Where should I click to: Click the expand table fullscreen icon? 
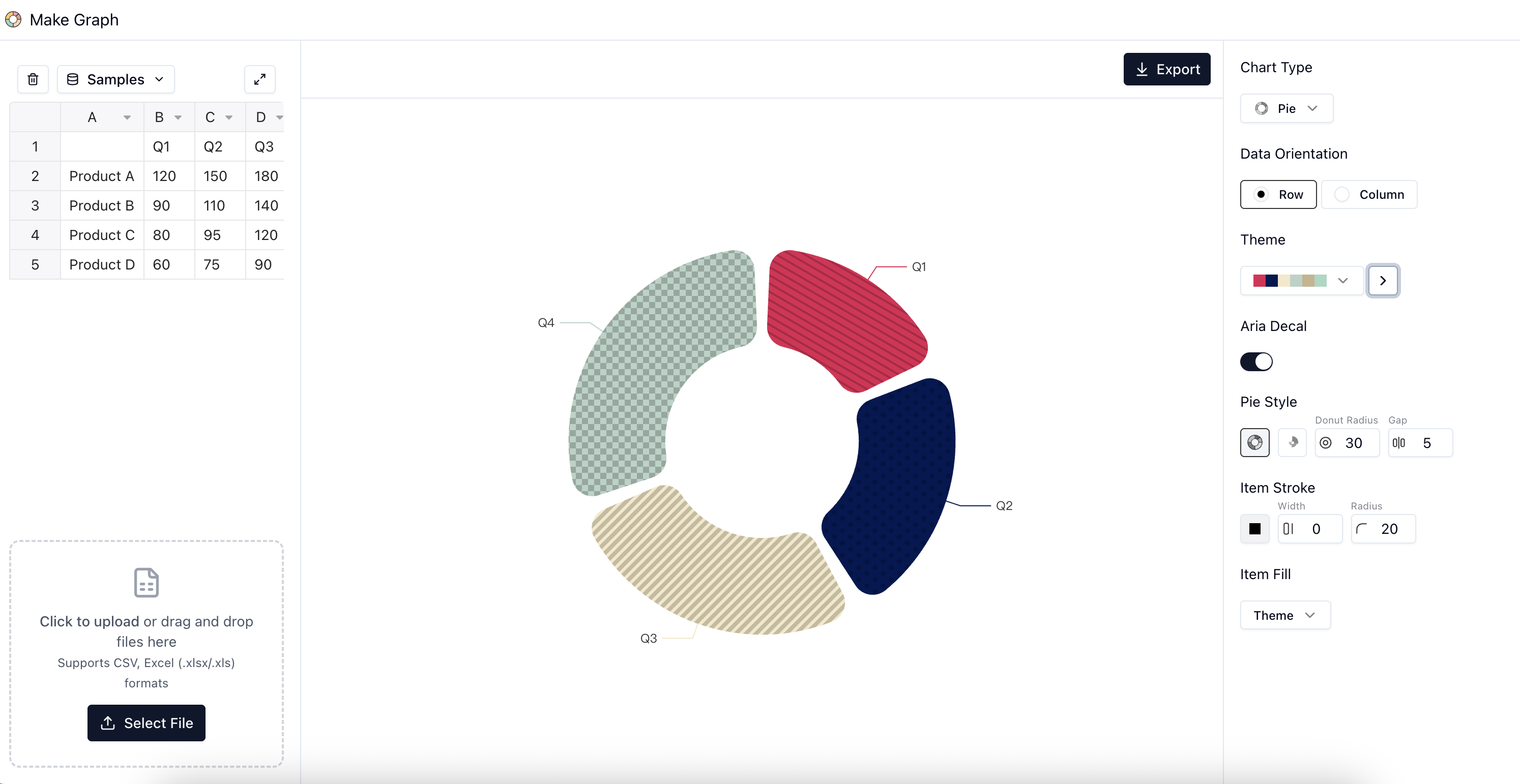[259, 79]
